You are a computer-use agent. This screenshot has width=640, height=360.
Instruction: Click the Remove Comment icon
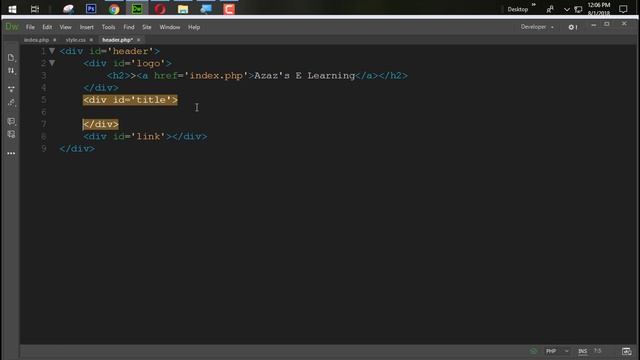pyautogui.click(x=11, y=134)
